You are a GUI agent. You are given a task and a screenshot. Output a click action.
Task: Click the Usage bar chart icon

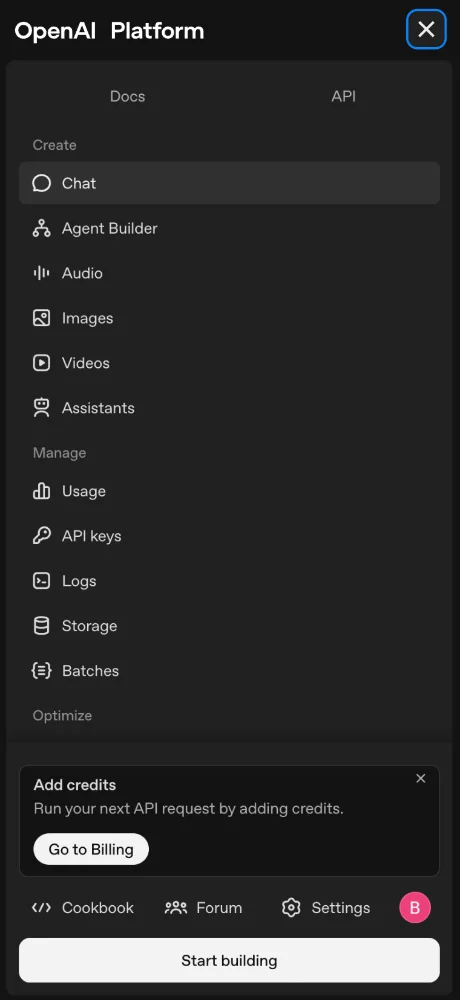click(x=41, y=491)
